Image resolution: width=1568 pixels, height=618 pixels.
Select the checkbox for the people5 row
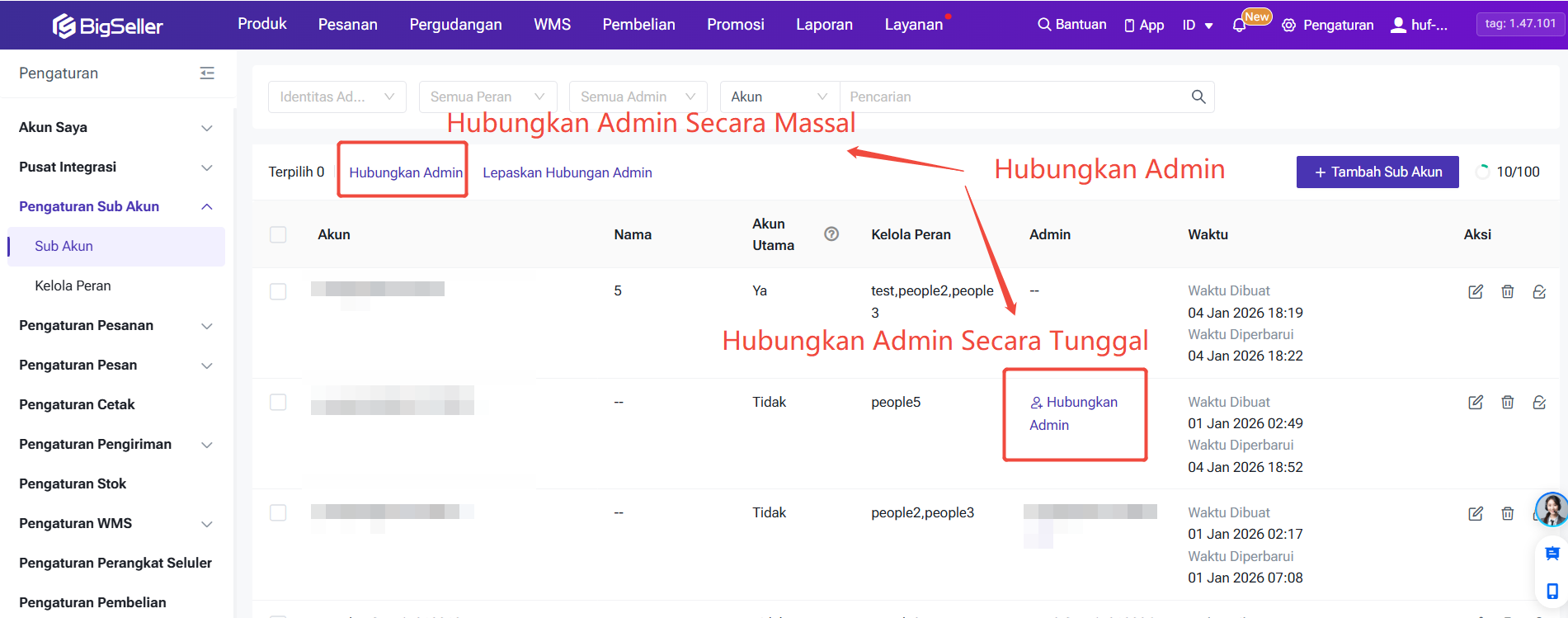tap(278, 402)
